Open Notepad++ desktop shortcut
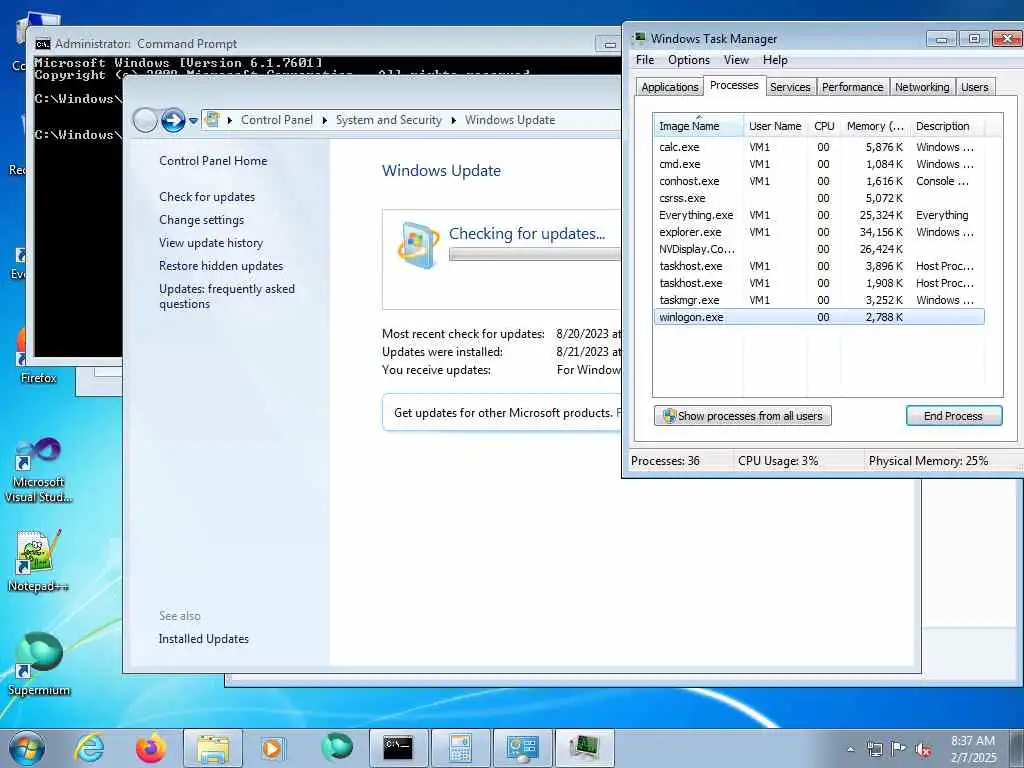Screen dimensions: 1024x768 pos(38,561)
